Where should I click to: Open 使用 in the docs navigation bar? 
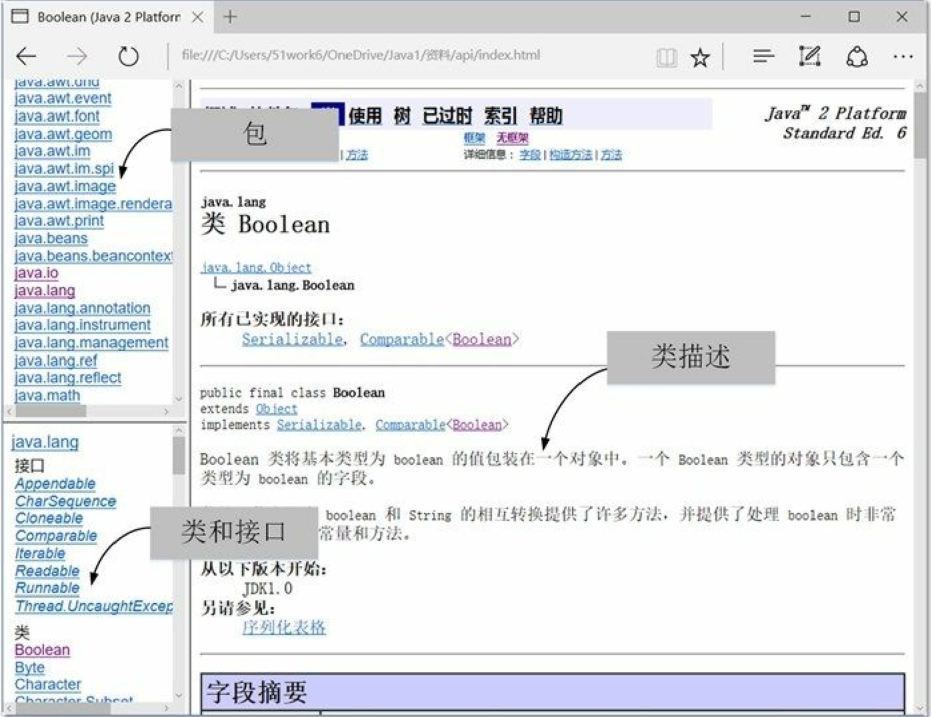click(x=365, y=115)
